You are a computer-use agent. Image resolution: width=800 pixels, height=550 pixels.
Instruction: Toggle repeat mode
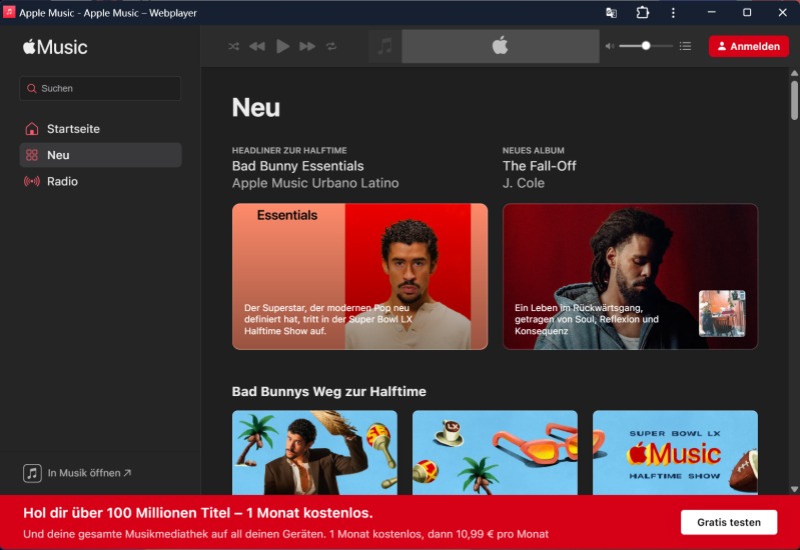(332, 46)
